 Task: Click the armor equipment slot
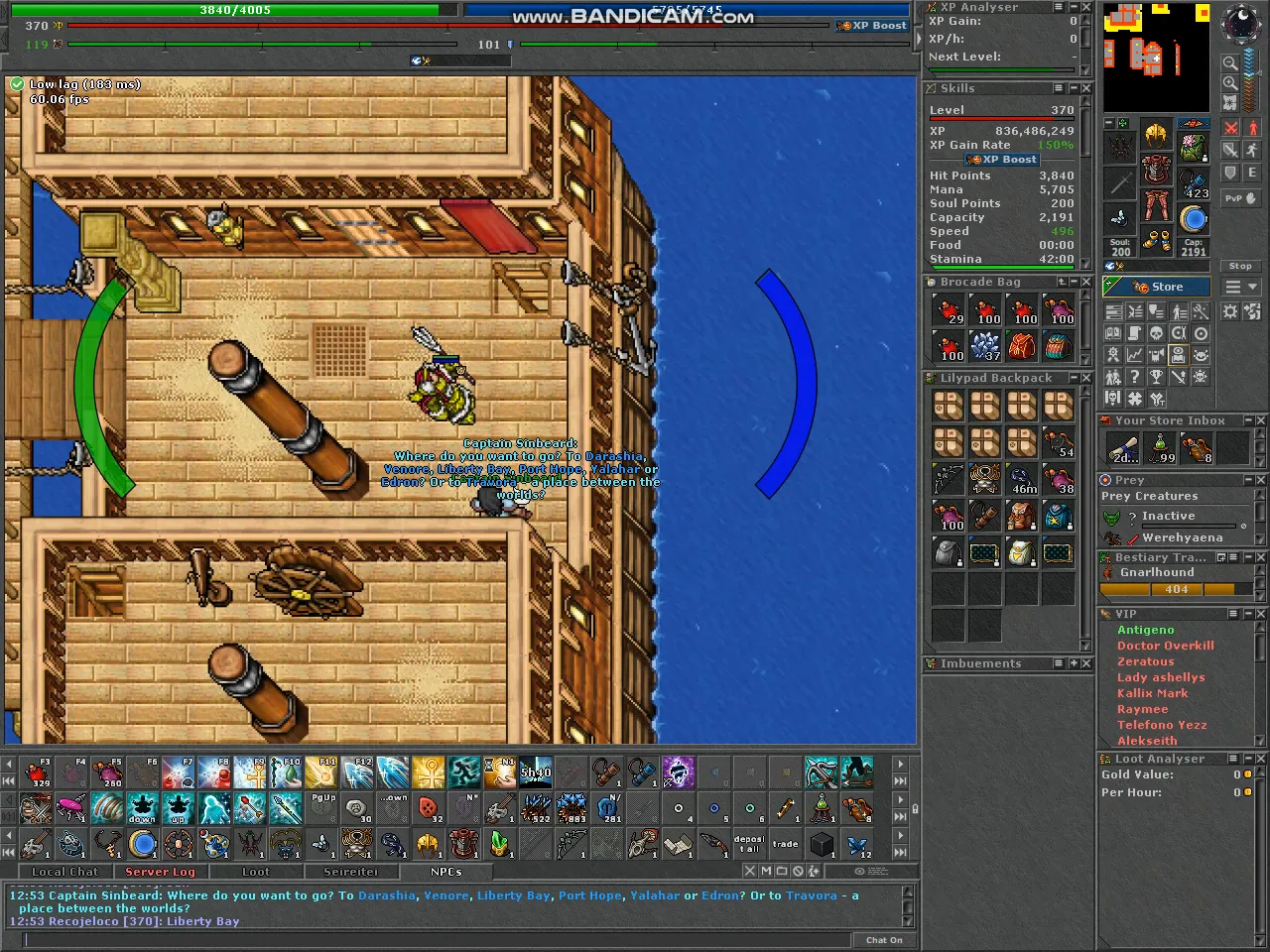pyautogui.click(x=1157, y=169)
